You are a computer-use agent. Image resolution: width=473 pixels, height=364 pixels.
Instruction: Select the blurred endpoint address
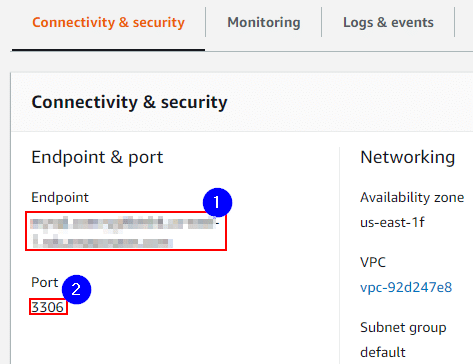click(126, 231)
